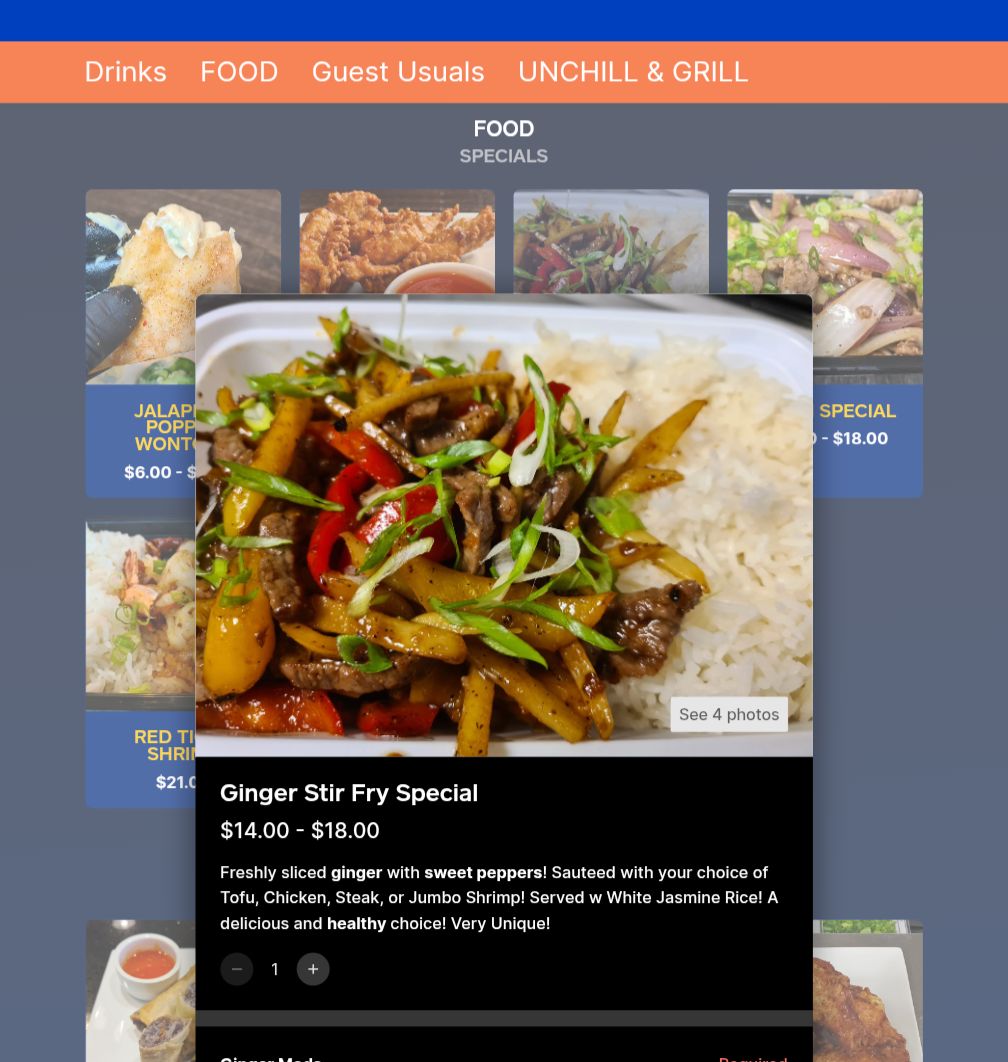This screenshot has height=1062, width=1008.
Task: Click the SPECIALS section subheading
Action: pos(504,156)
